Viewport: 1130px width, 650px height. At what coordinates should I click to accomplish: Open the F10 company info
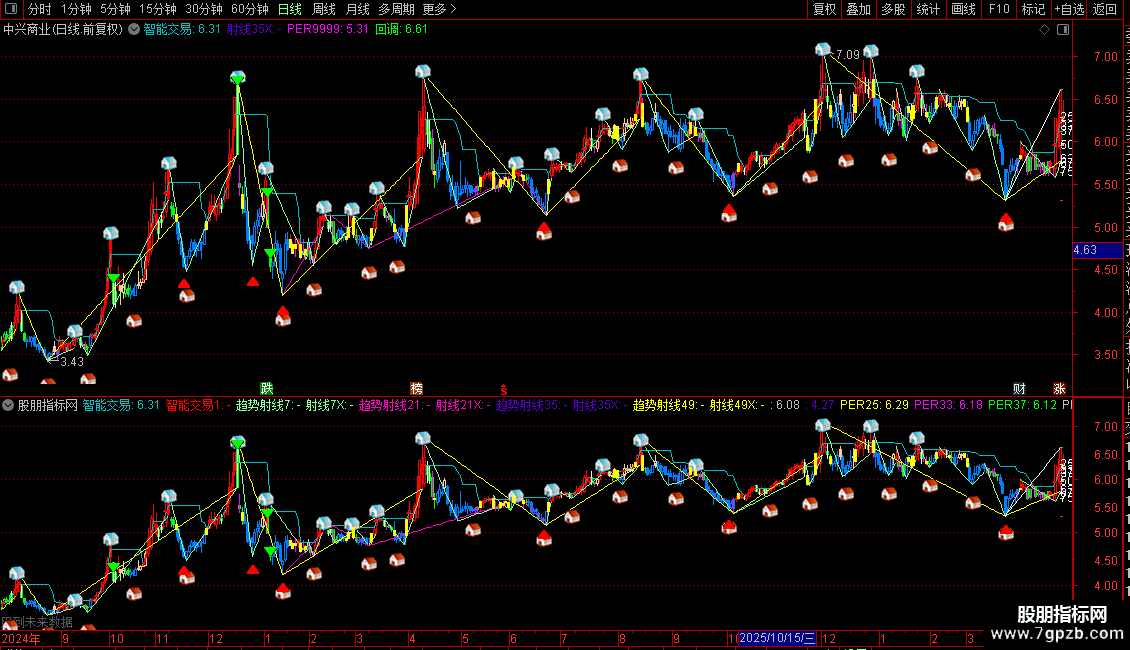pyautogui.click(x=999, y=9)
